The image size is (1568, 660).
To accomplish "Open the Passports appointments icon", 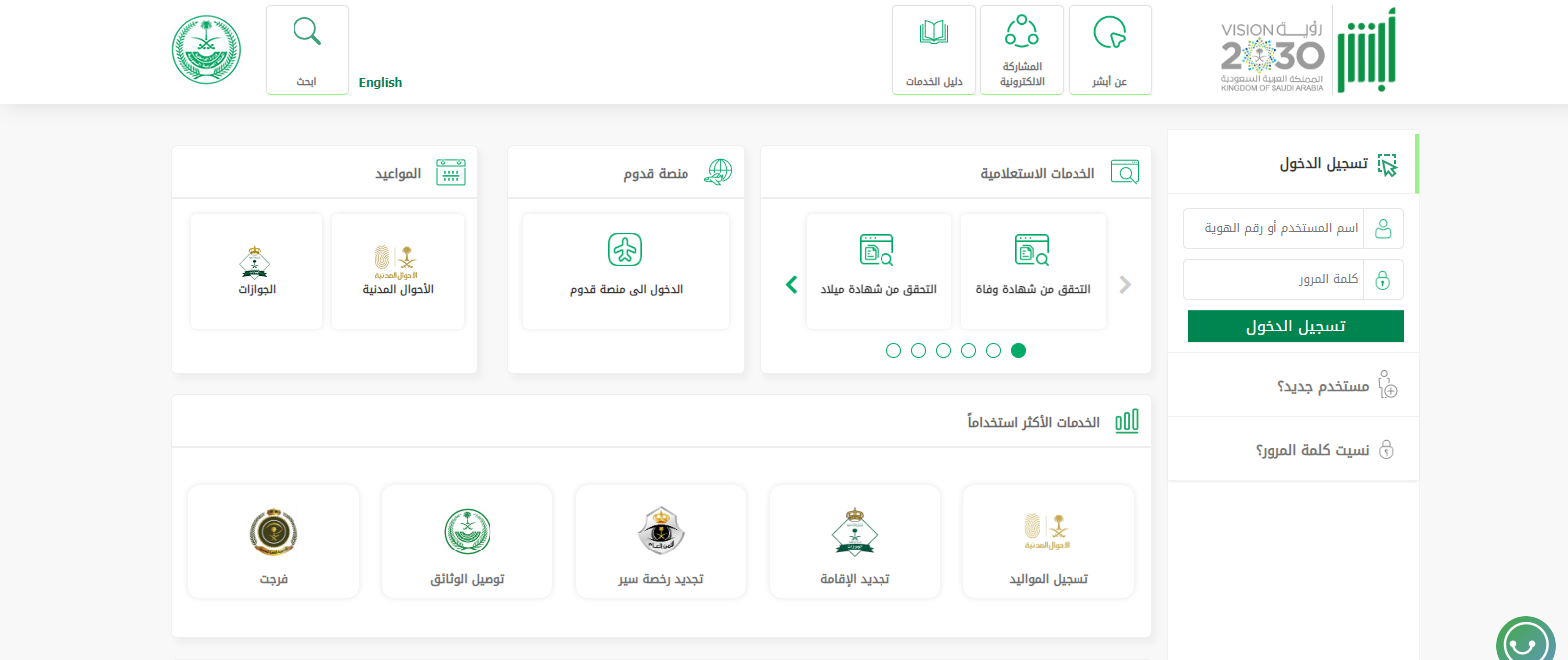I will click(256, 261).
